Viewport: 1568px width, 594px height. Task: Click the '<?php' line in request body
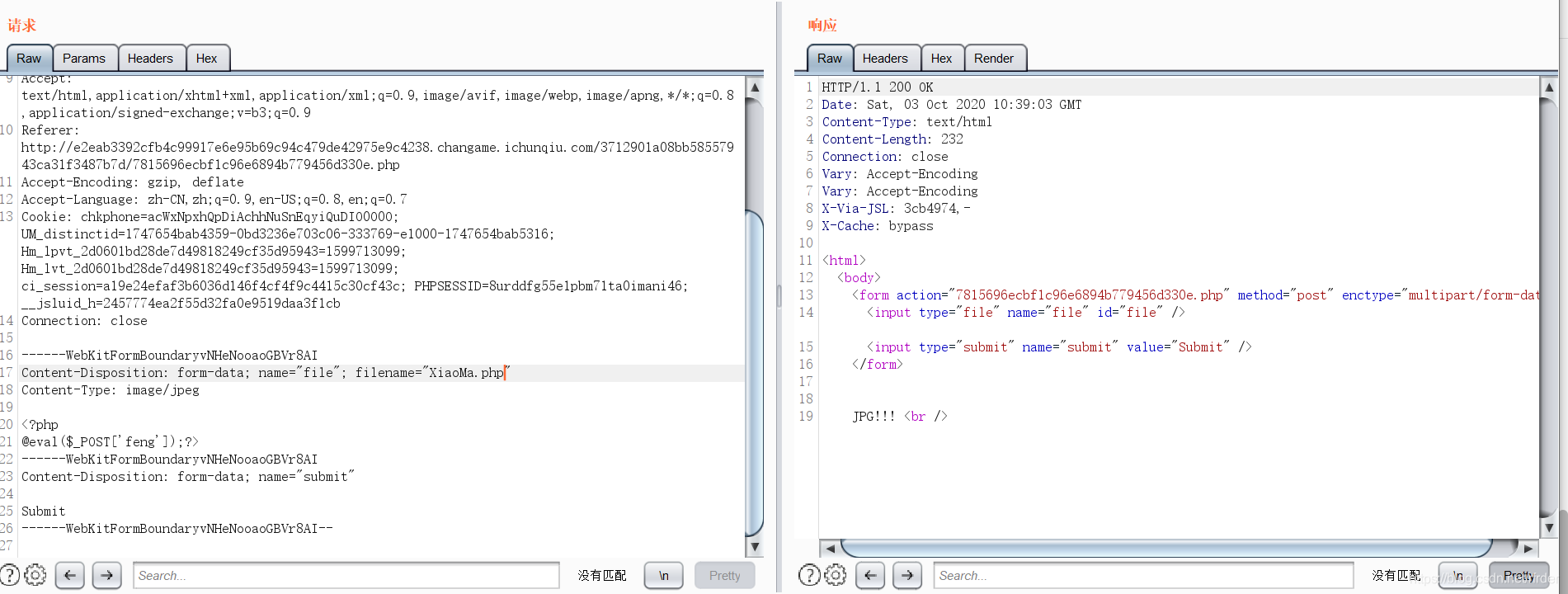pyautogui.click(x=40, y=425)
